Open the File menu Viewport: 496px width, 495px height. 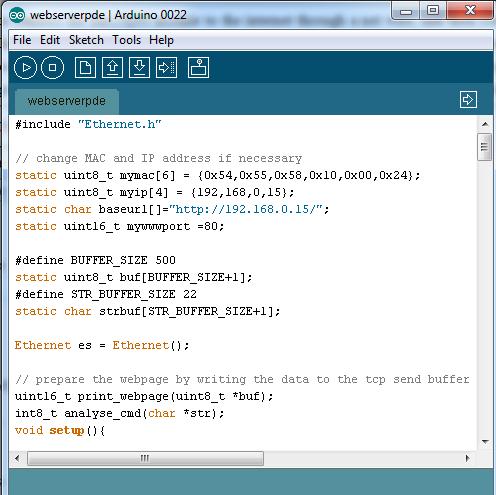[22, 40]
